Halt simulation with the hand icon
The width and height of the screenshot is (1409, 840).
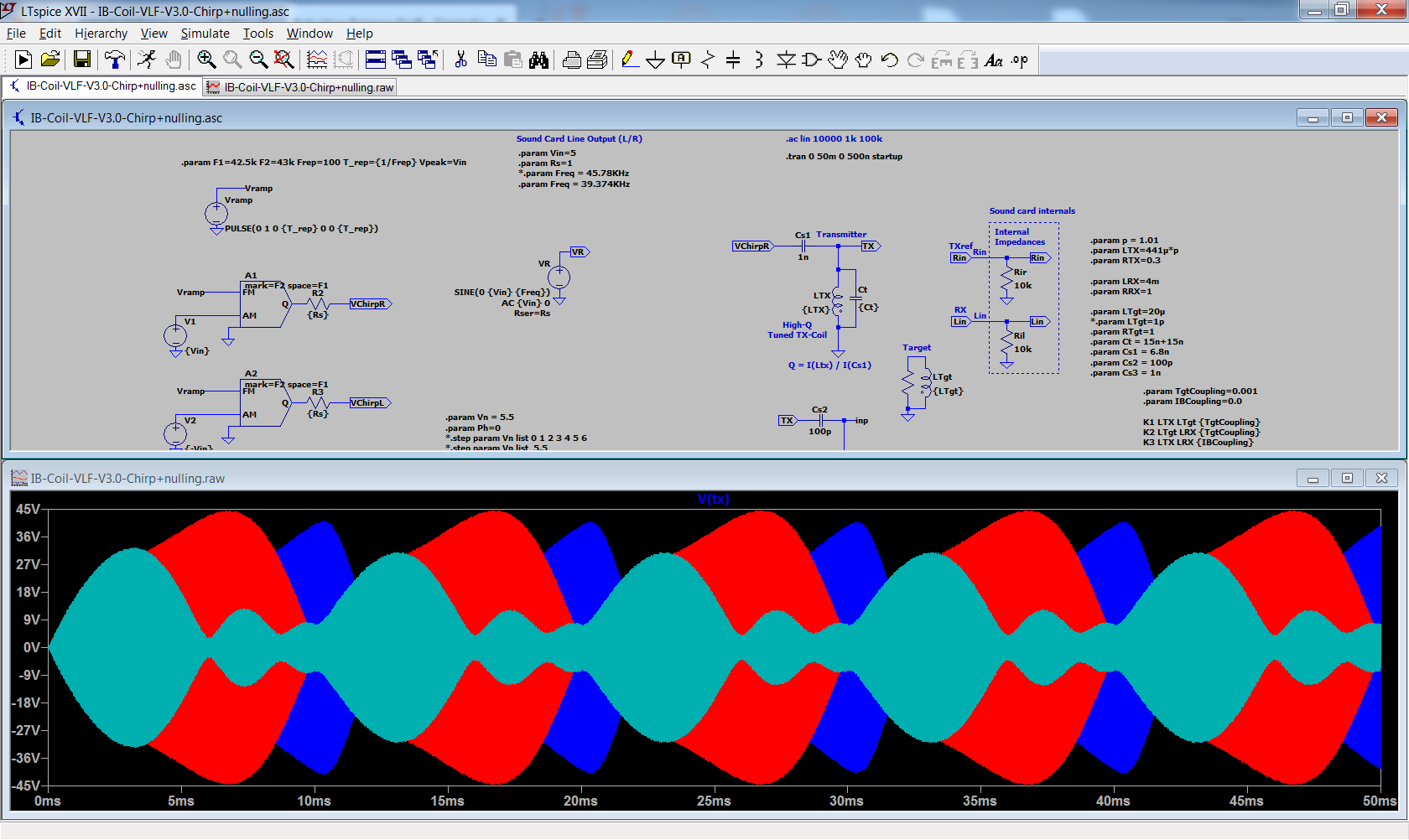pos(173,60)
